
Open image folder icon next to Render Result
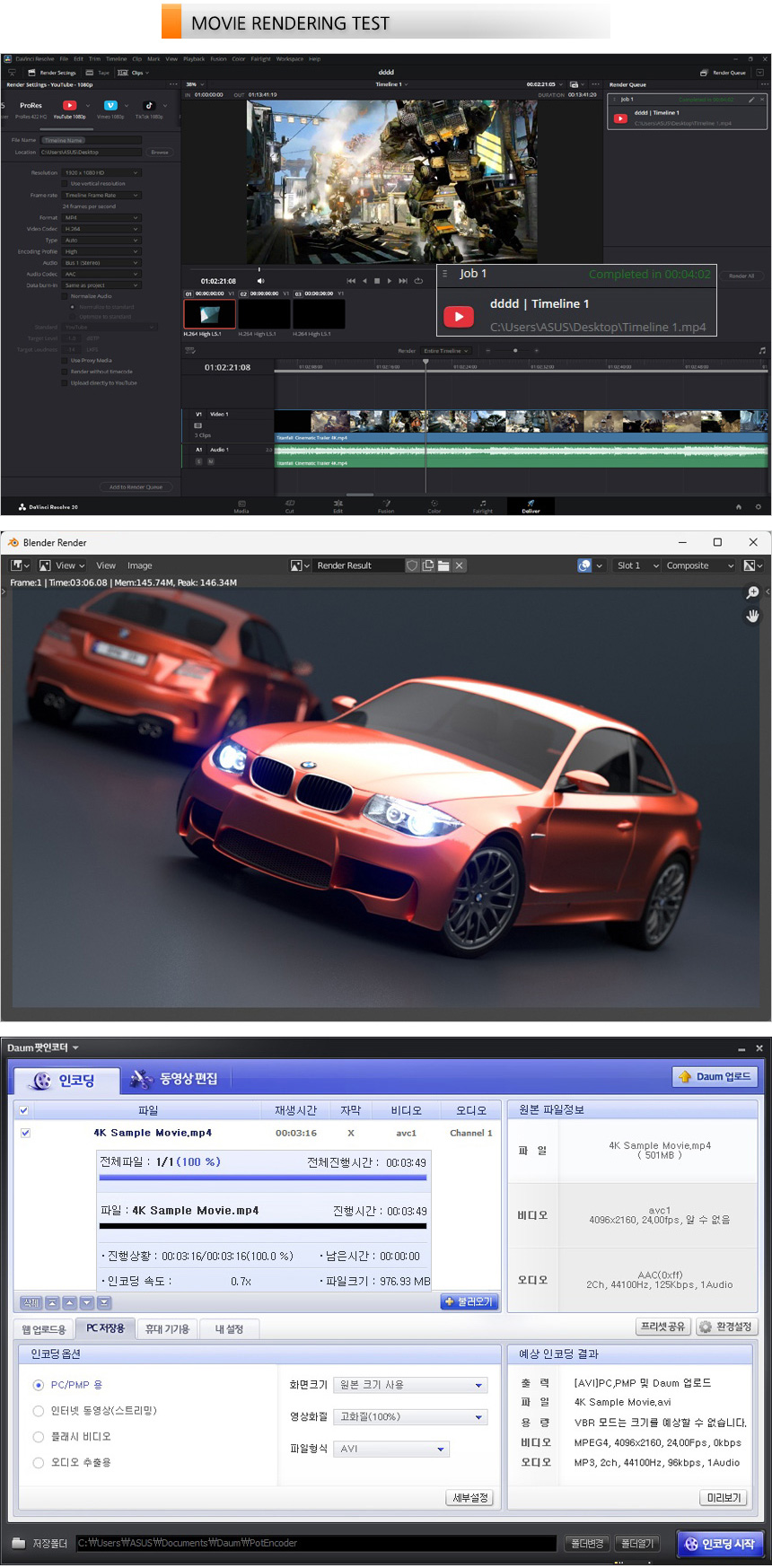pos(443,565)
